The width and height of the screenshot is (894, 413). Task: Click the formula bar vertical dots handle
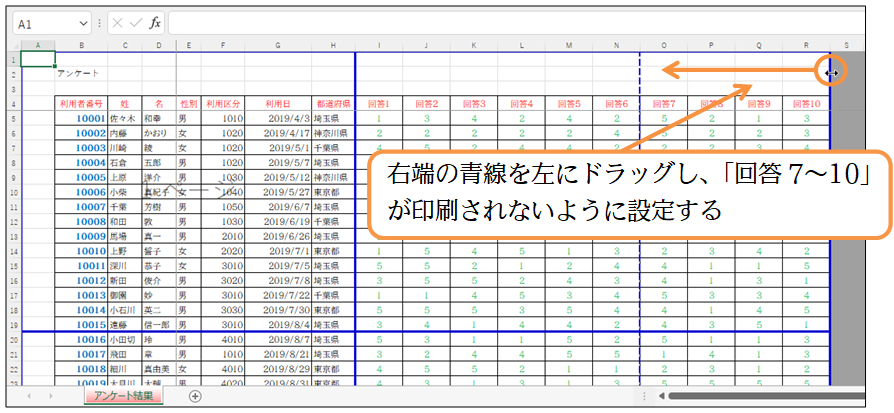coord(99,24)
